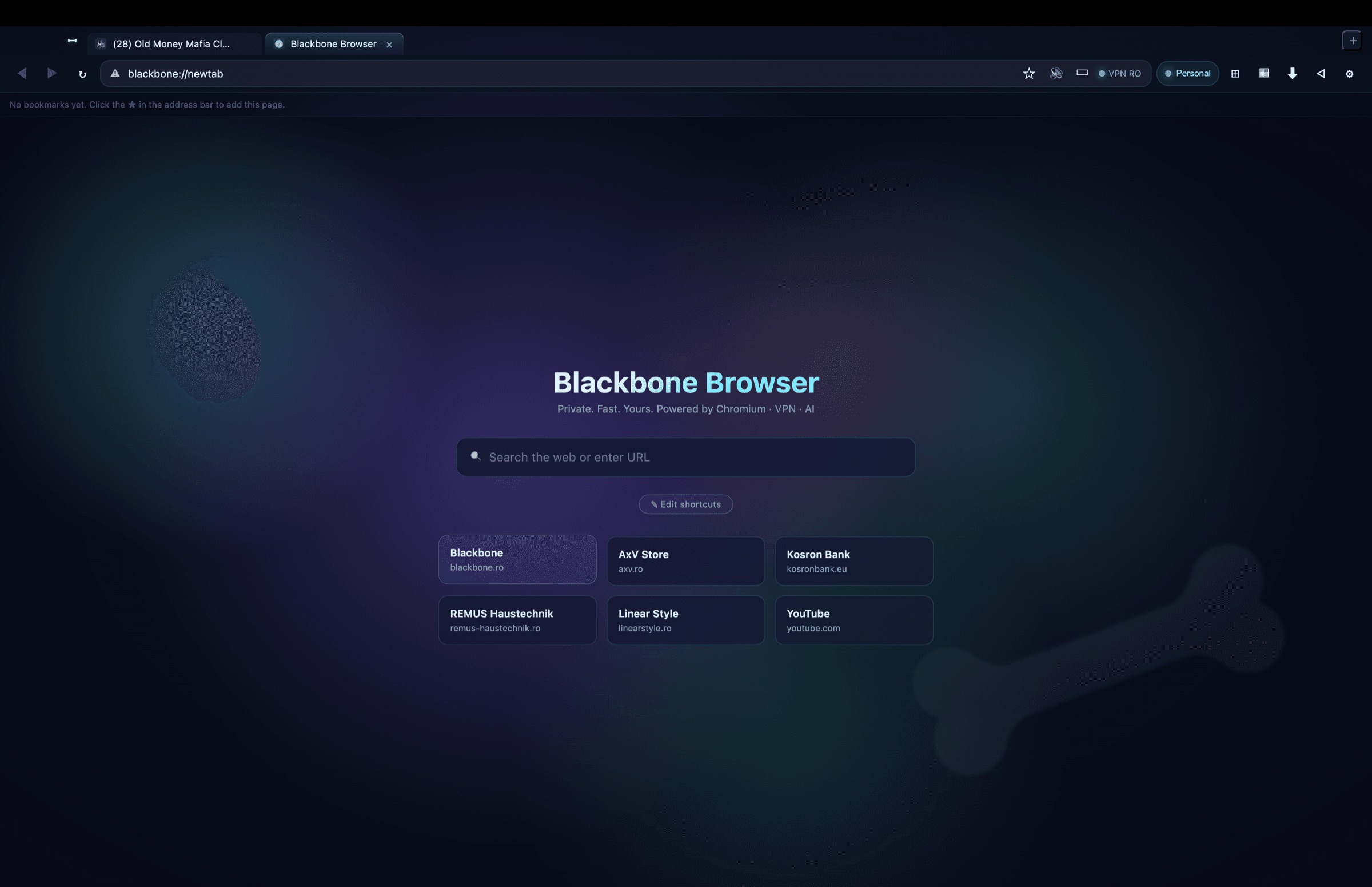
Task: Click the 'No bookmarks yet' bookmarks bar text
Action: 147,104
